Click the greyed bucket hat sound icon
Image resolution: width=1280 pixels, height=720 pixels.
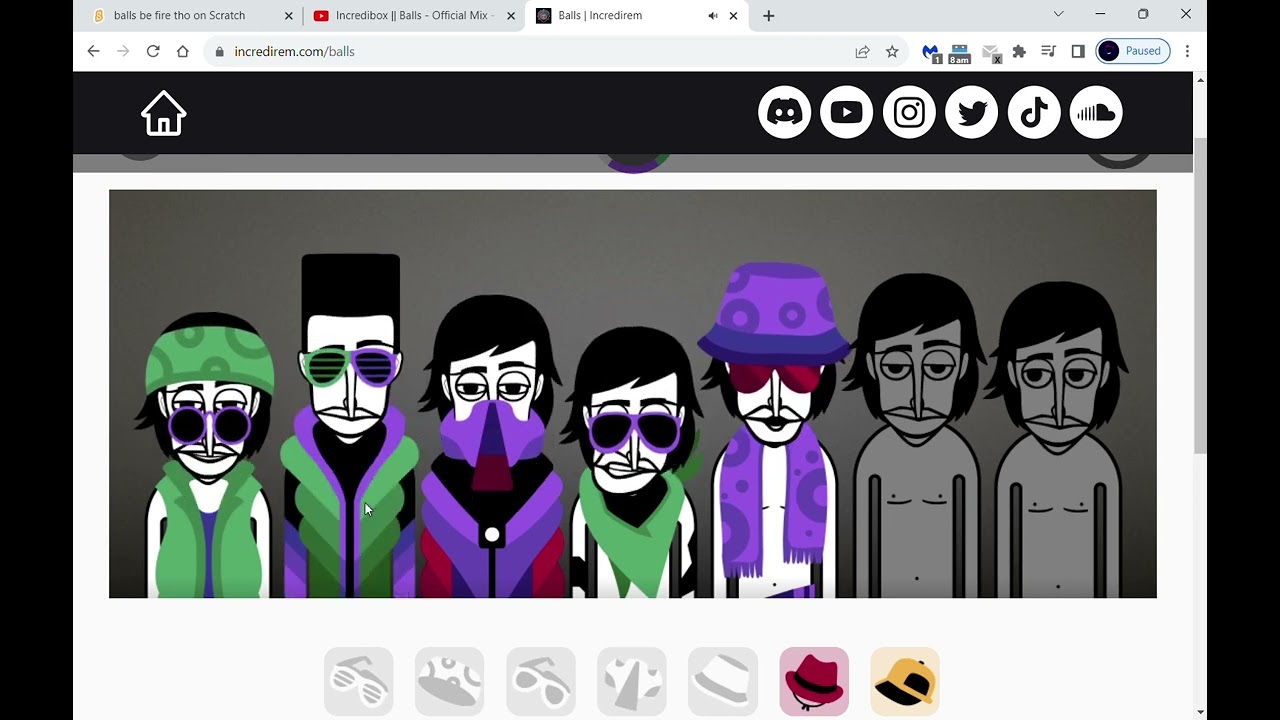pyautogui.click(x=723, y=681)
